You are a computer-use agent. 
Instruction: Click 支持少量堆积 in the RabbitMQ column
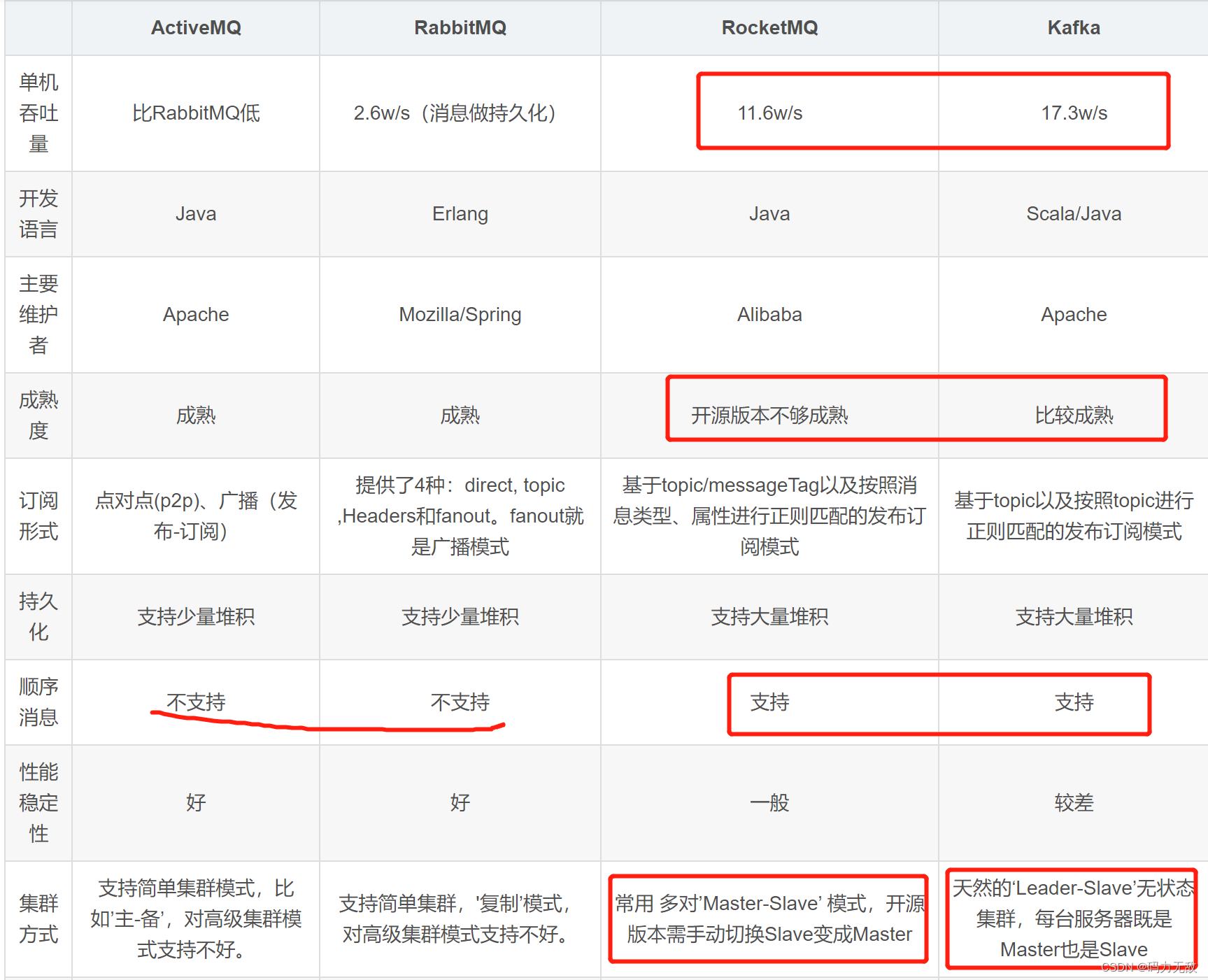(460, 617)
